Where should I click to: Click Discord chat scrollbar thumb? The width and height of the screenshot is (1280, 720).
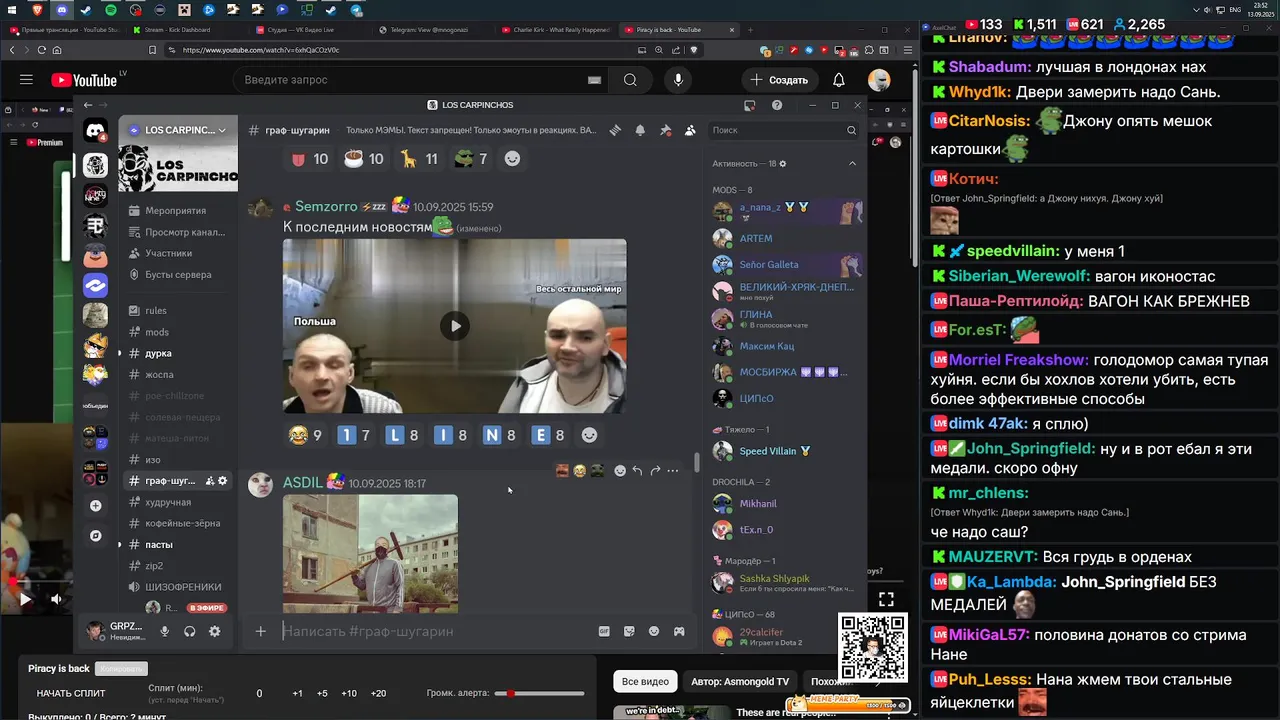point(697,463)
